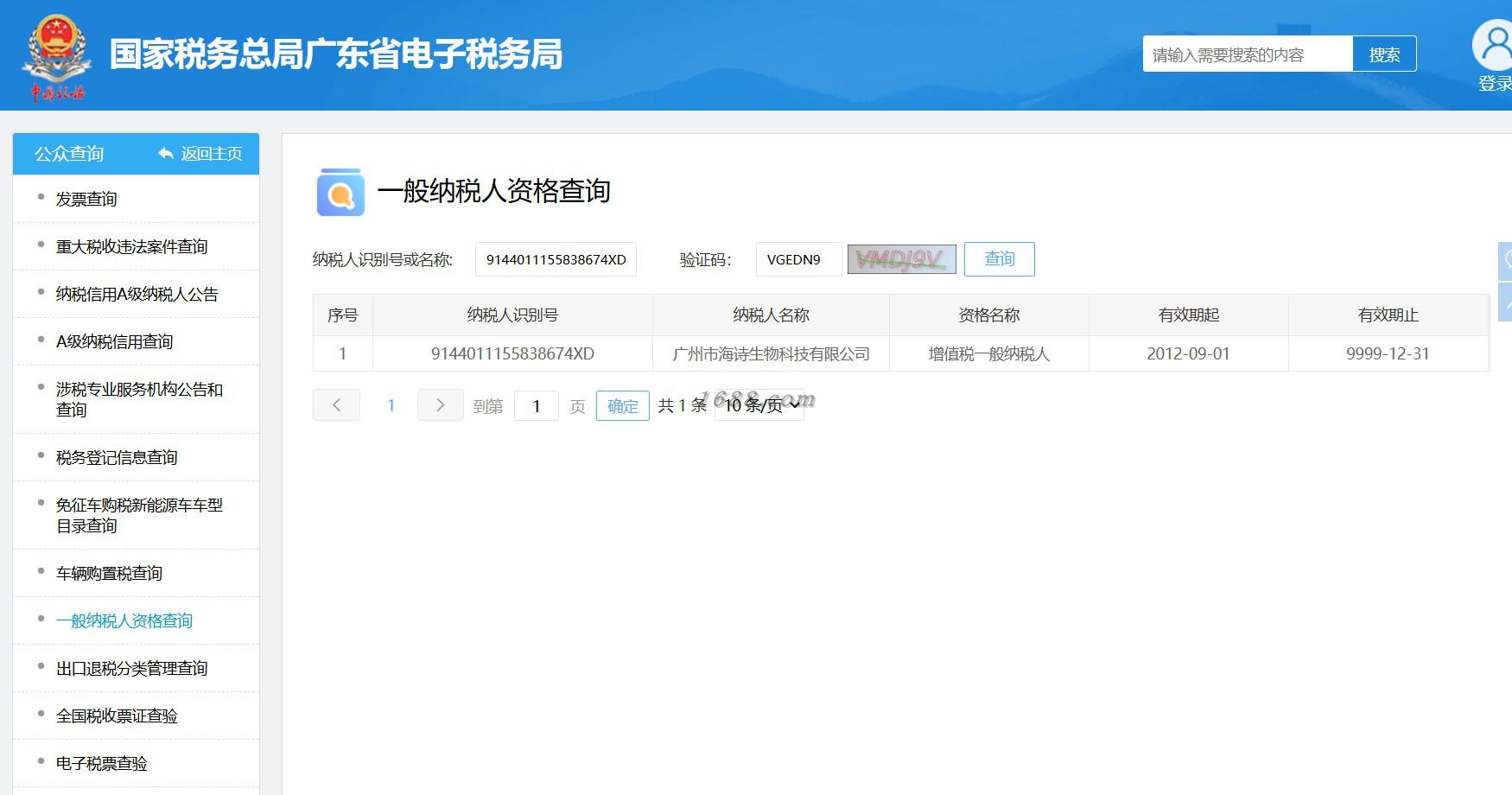Viewport: 1512px width, 795px height.
Task: Click date cell 9999-12-31
Action: coord(1388,353)
